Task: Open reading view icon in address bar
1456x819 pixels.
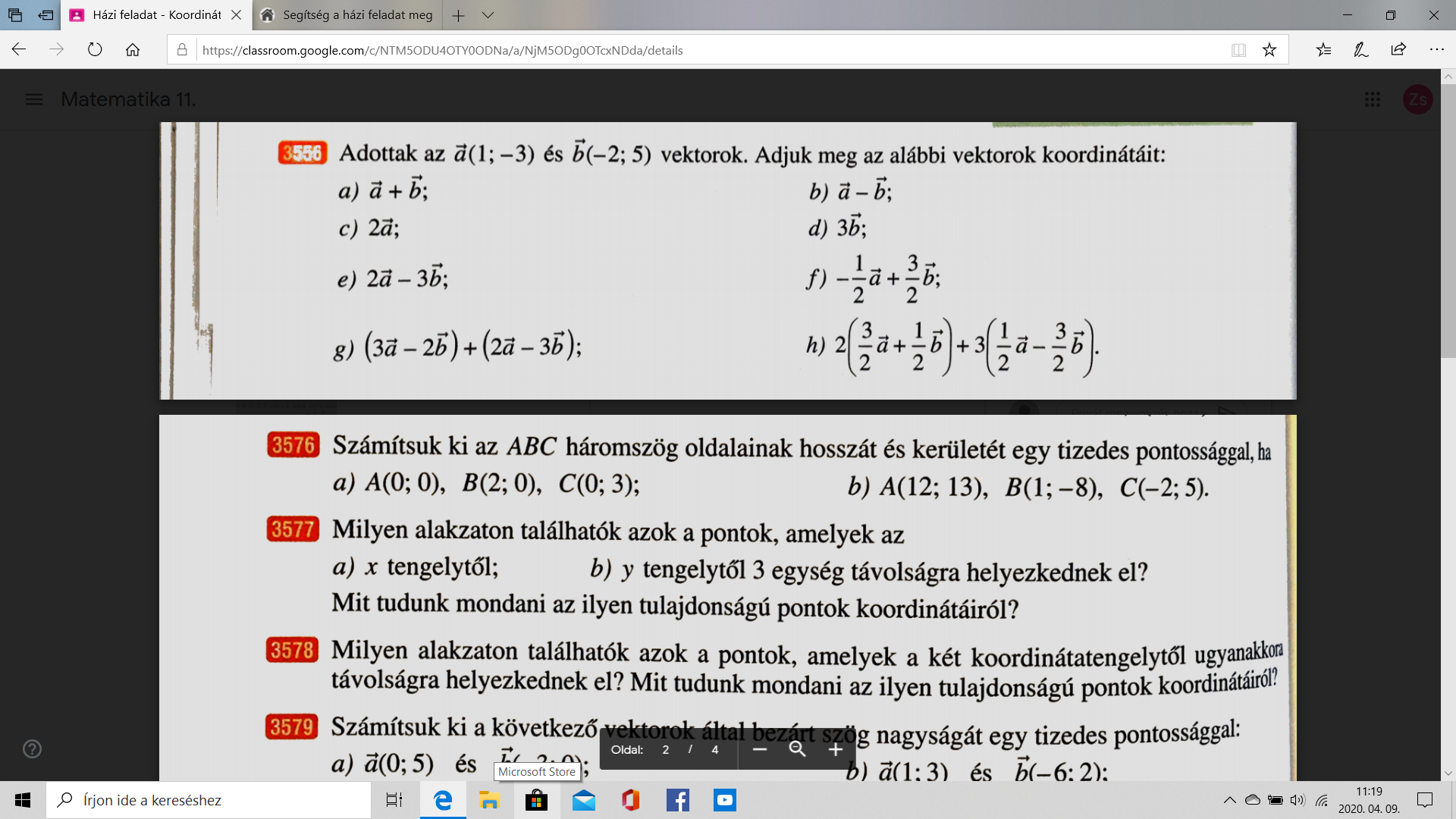Action: (1238, 50)
